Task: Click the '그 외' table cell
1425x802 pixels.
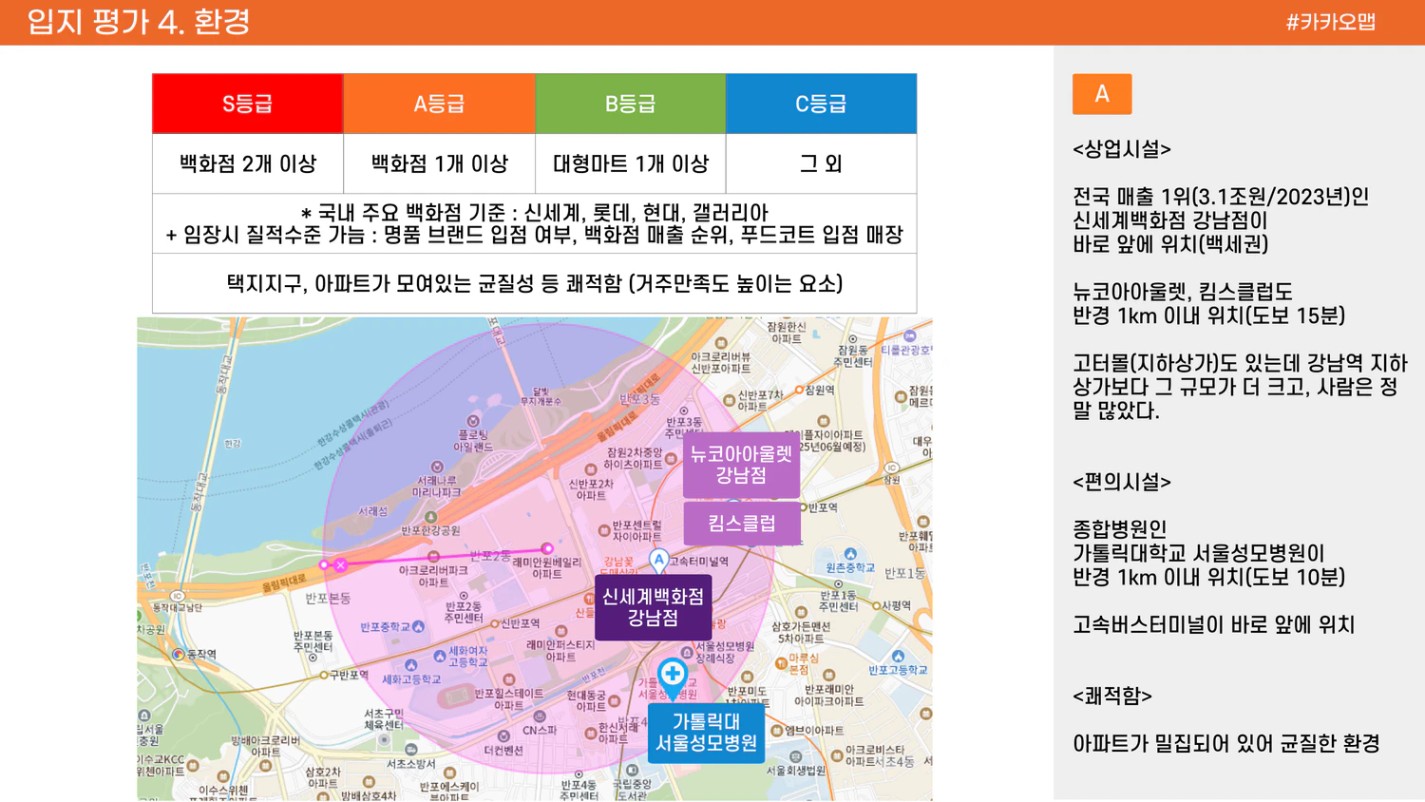Action: [821, 164]
